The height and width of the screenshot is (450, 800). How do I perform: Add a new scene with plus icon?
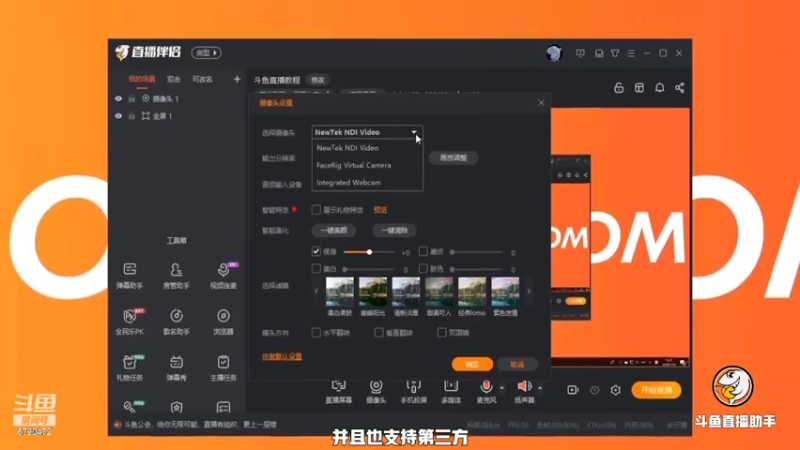coord(237,79)
